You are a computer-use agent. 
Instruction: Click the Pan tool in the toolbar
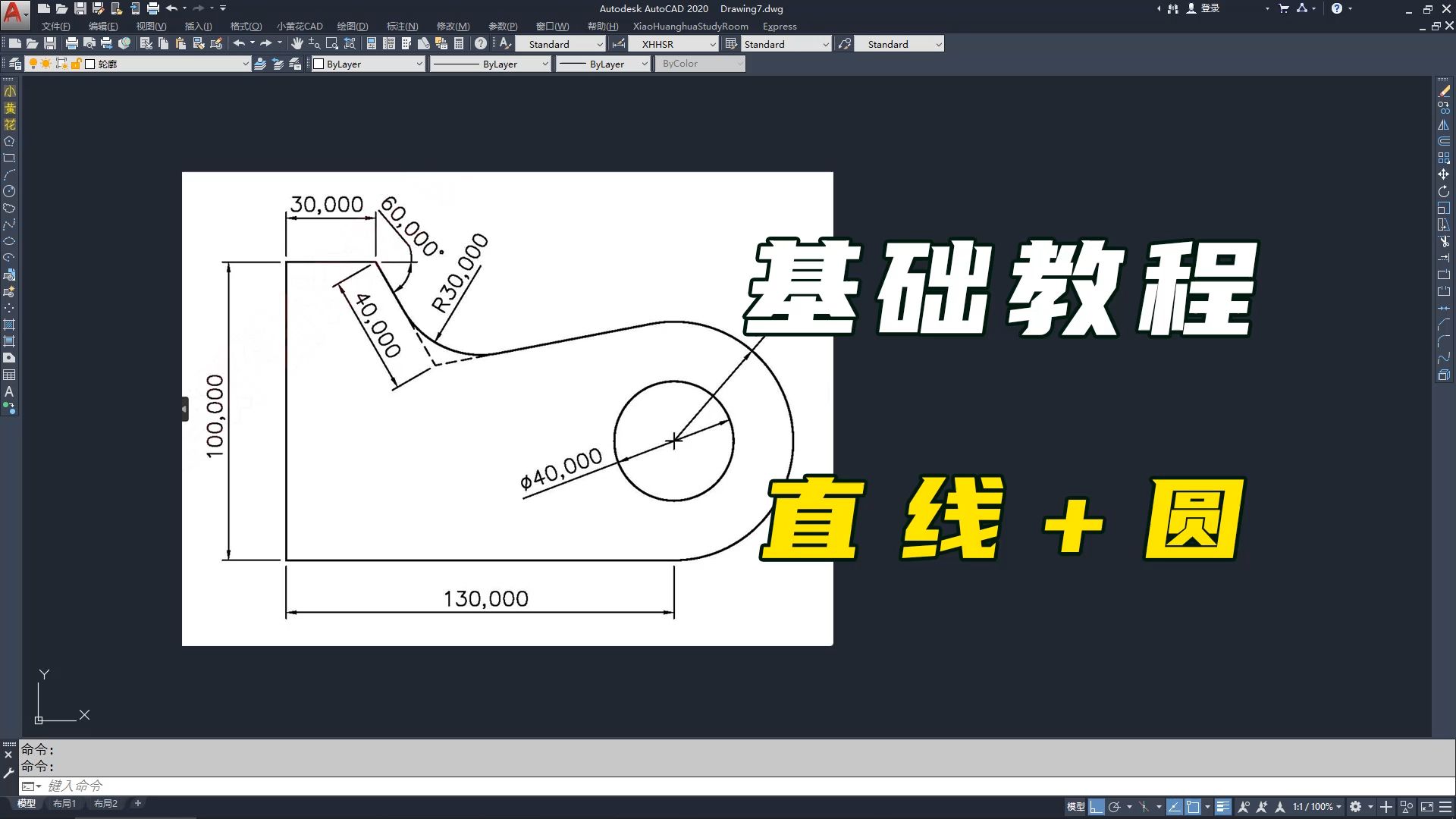click(296, 43)
